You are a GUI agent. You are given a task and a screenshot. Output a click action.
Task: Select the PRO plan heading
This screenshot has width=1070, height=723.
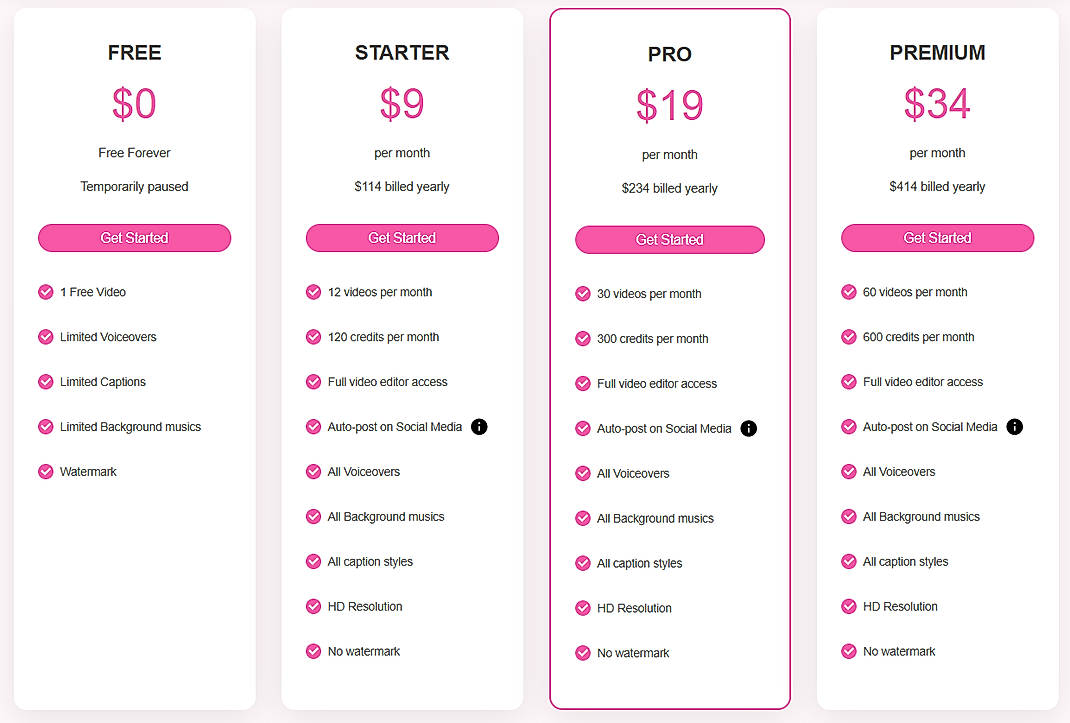point(670,55)
